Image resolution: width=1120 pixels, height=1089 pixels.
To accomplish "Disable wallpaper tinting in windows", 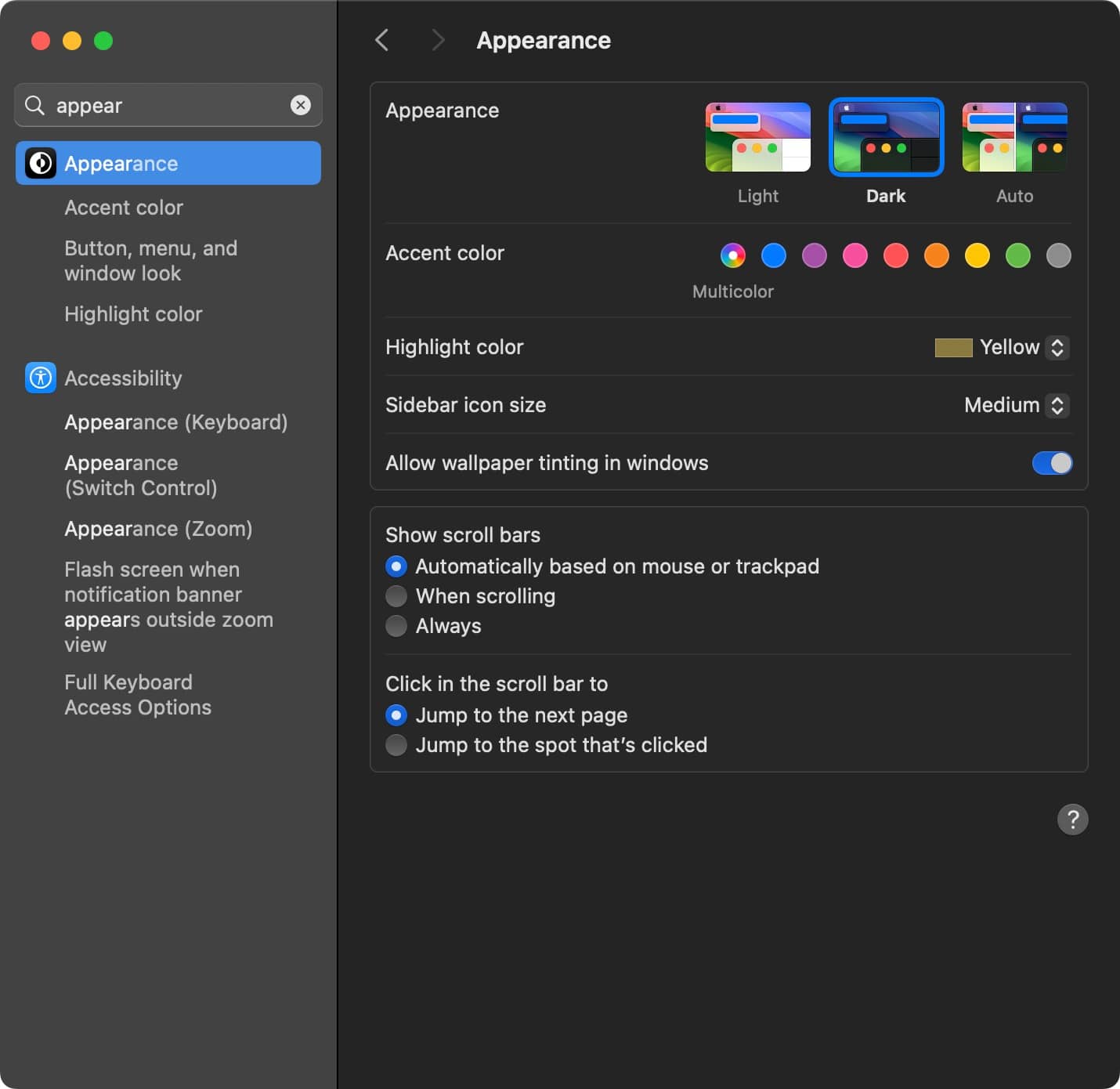I will (1052, 463).
